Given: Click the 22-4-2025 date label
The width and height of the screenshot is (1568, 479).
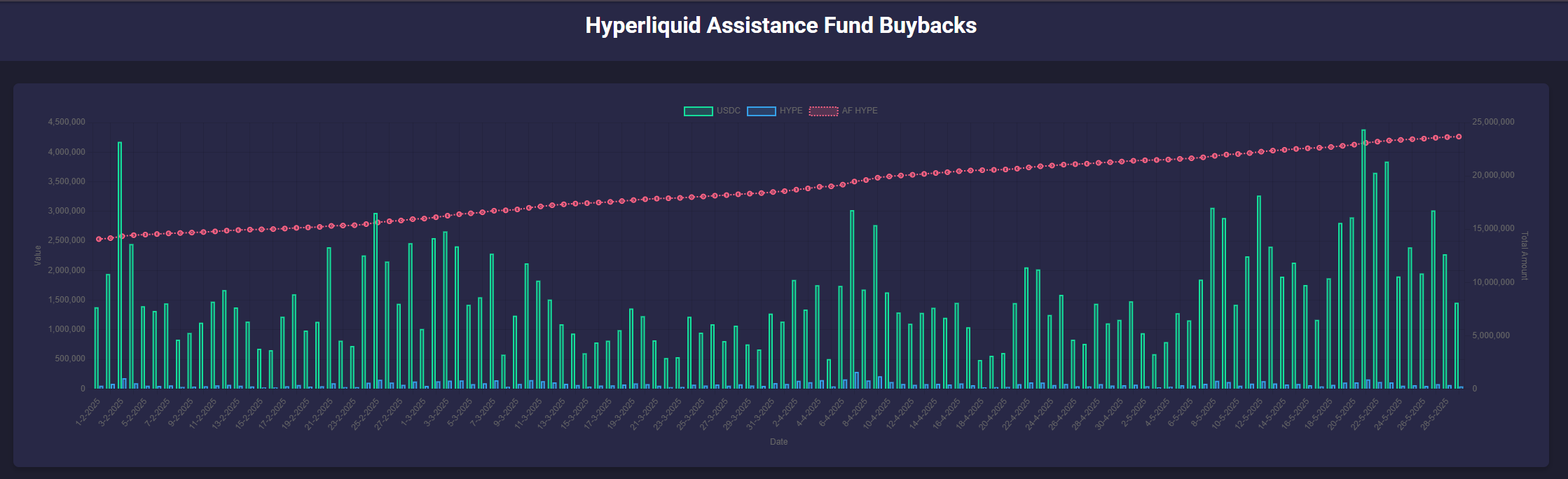Looking at the screenshot, I should [x=1016, y=413].
